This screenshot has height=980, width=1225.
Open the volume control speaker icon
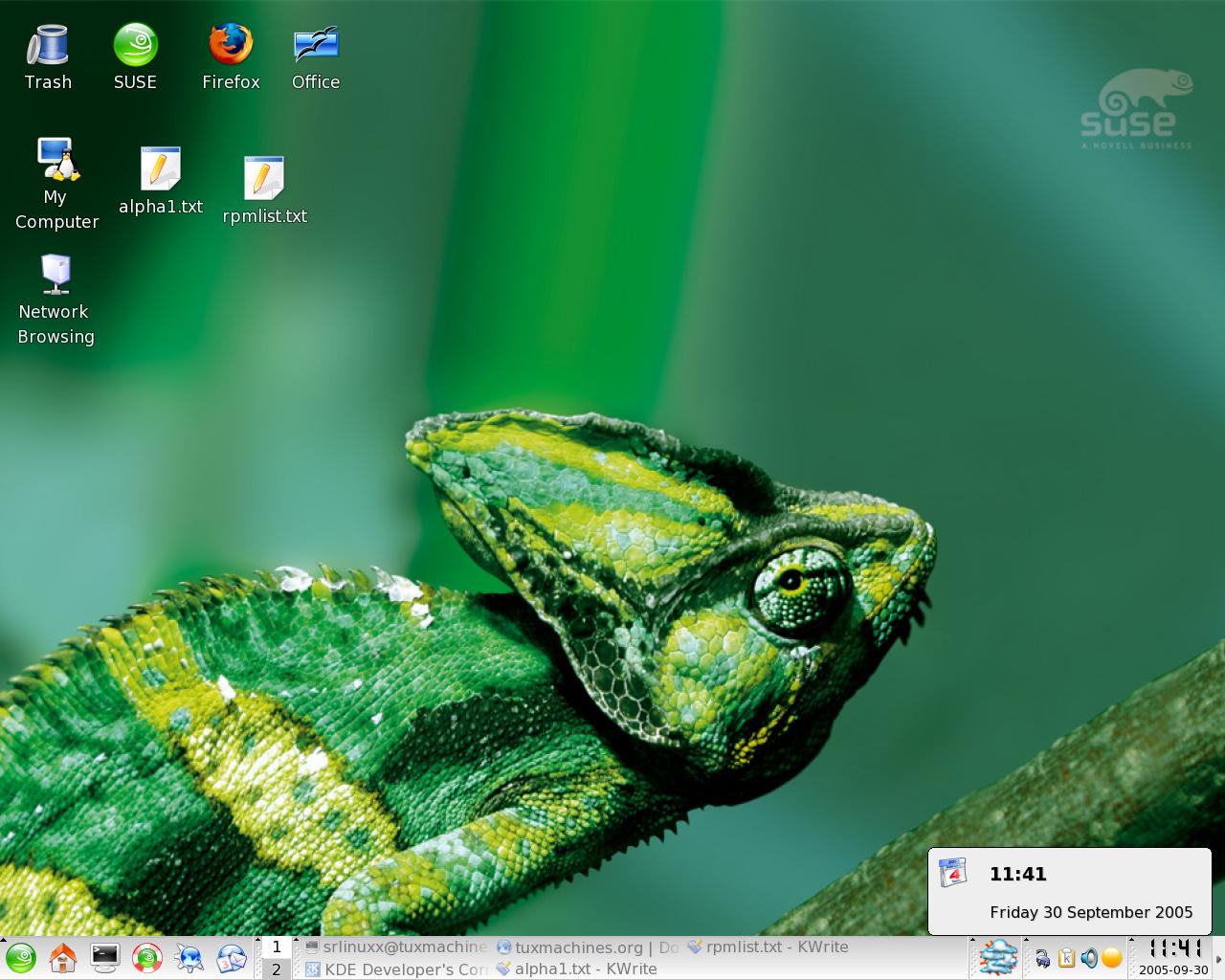1089,958
